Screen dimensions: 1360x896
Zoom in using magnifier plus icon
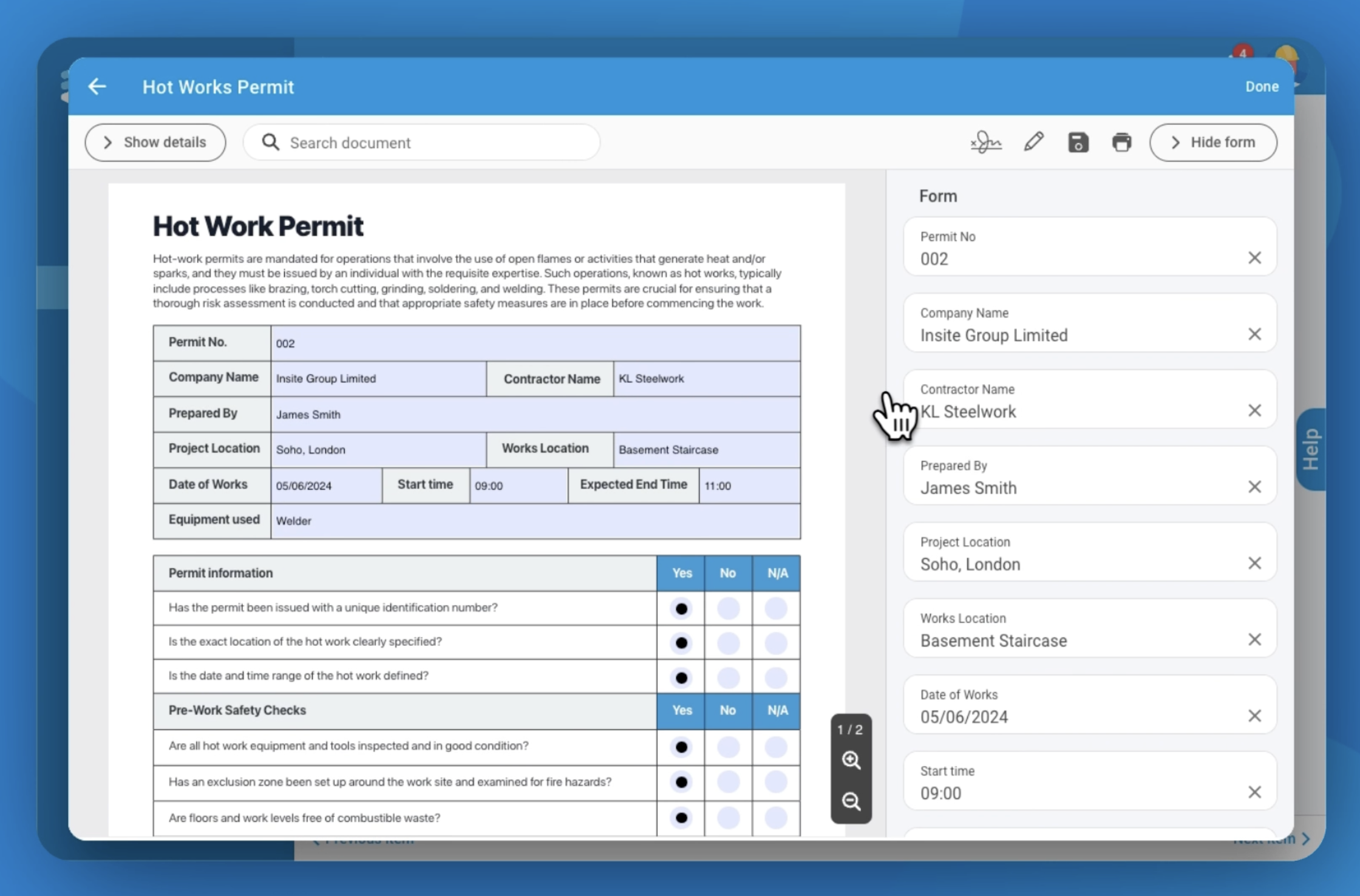851,760
